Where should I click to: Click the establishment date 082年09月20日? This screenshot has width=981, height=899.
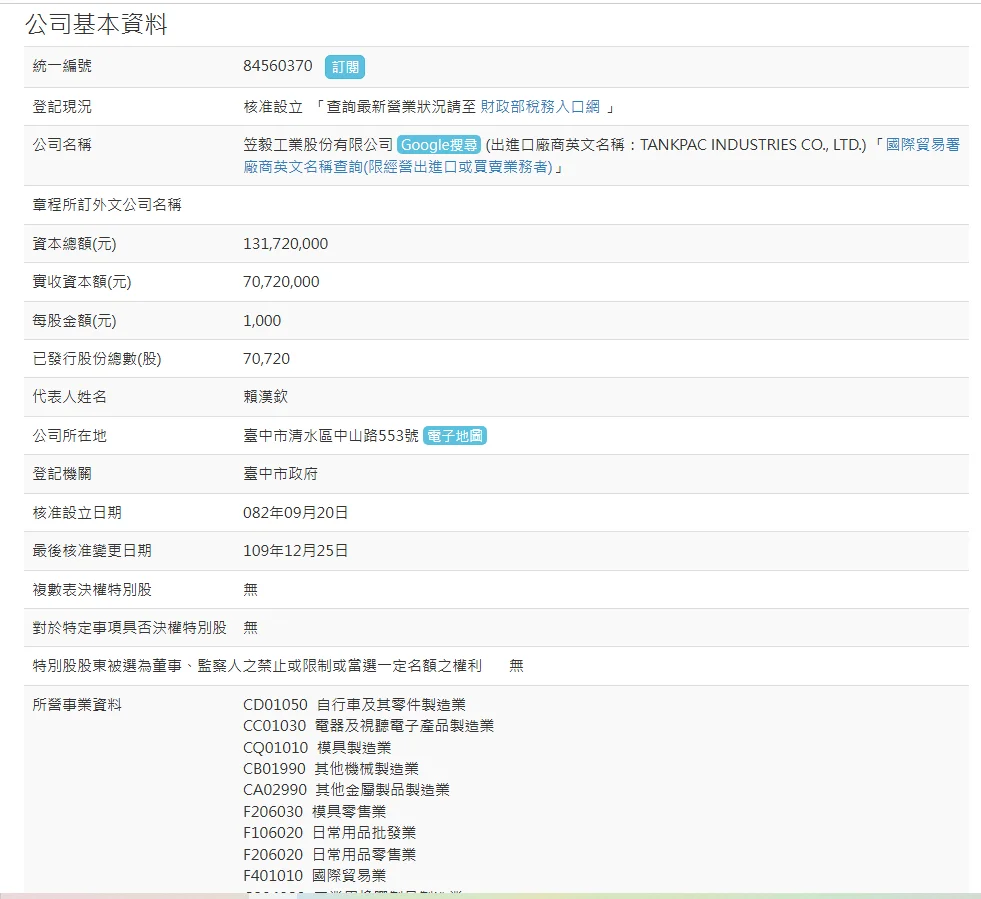(295, 512)
